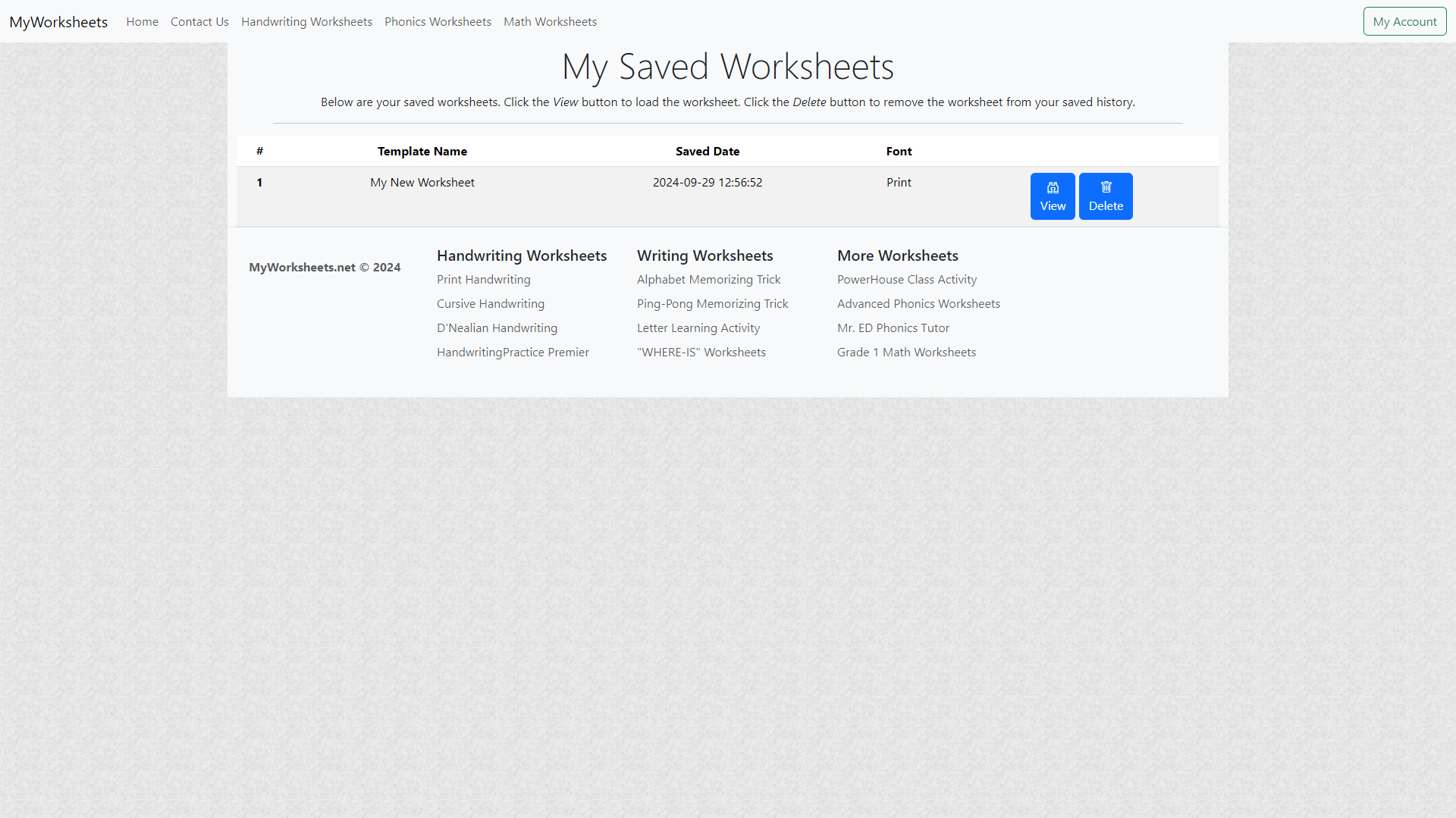Click the MyWorksheets.net © 2024 footer text
The height and width of the screenshot is (818, 1456).
325,268
